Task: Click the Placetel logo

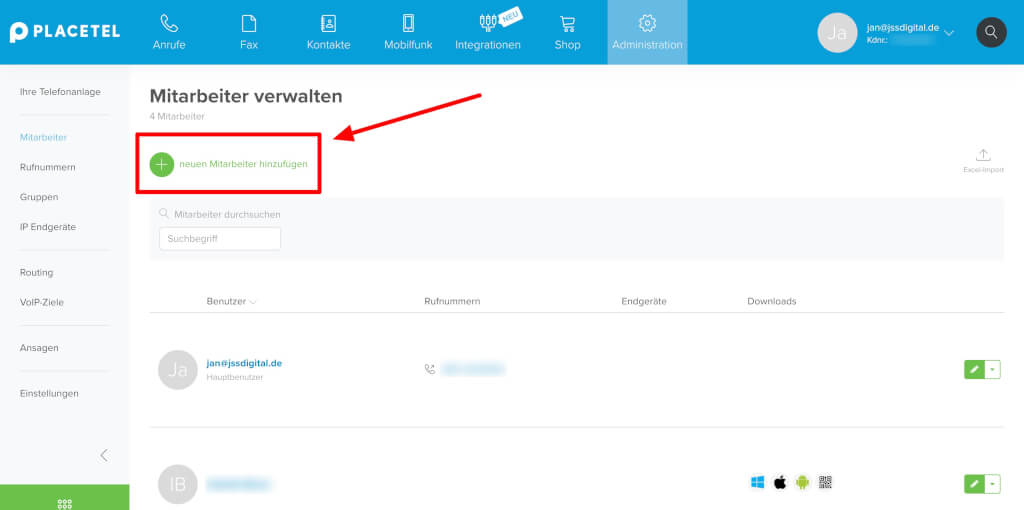Action: pyautogui.click(x=65, y=32)
